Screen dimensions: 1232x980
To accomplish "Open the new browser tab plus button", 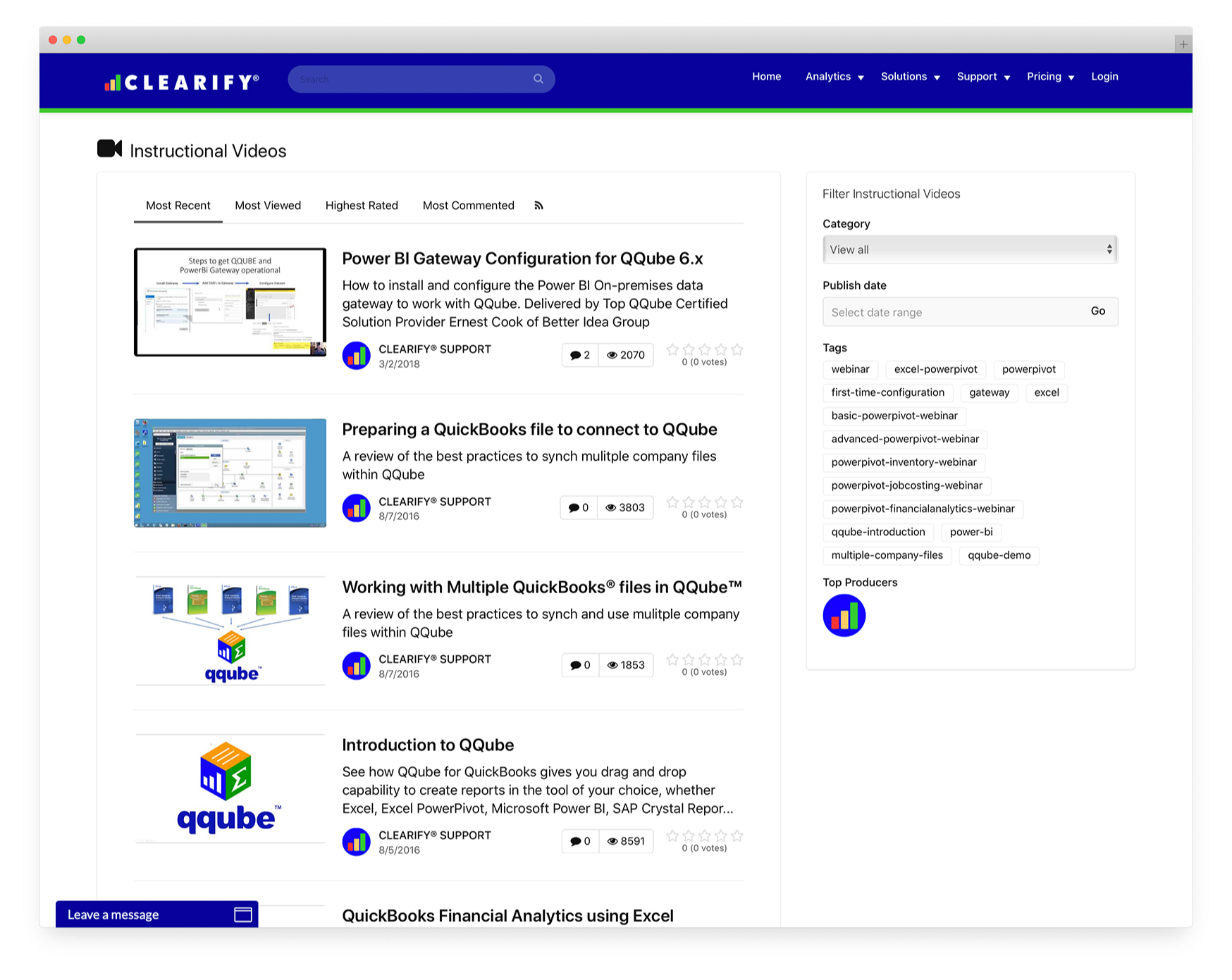I will click(x=1183, y=44).
